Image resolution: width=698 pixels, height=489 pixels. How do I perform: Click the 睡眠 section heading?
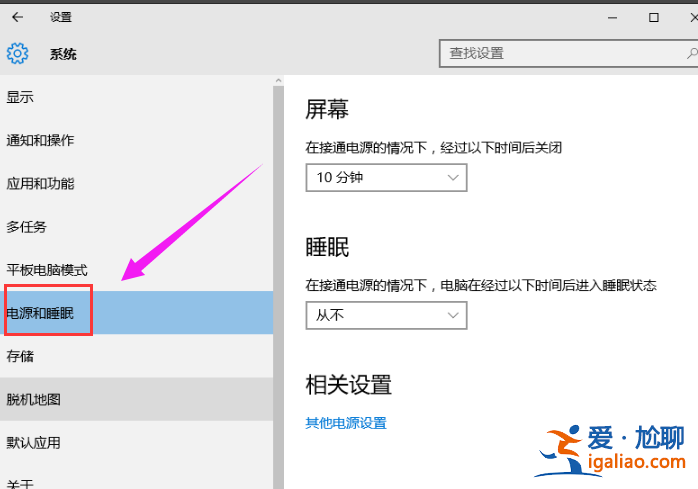(327, 247)
